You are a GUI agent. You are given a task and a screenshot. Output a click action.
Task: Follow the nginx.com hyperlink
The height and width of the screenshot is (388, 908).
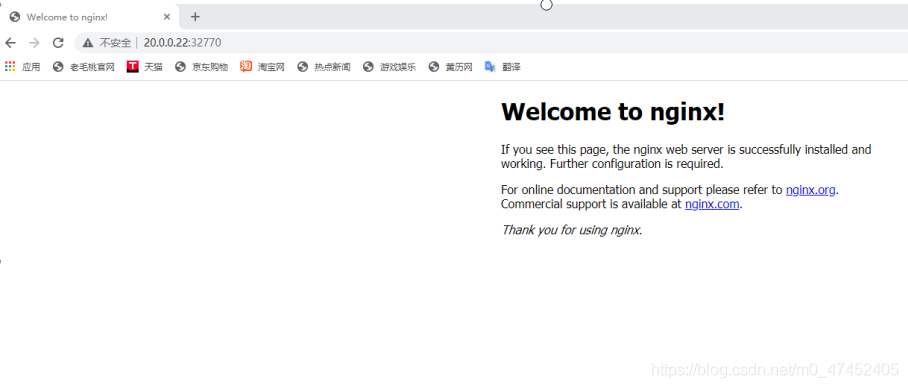712,204
